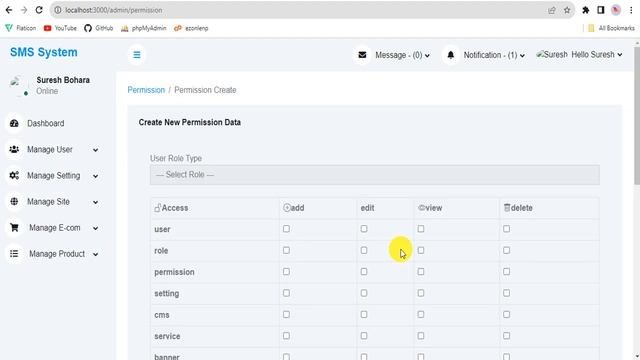The width and height of the screenshot is (640, 360).
Task: Open the phpMyAdmin bookmark
Action: 144,28
